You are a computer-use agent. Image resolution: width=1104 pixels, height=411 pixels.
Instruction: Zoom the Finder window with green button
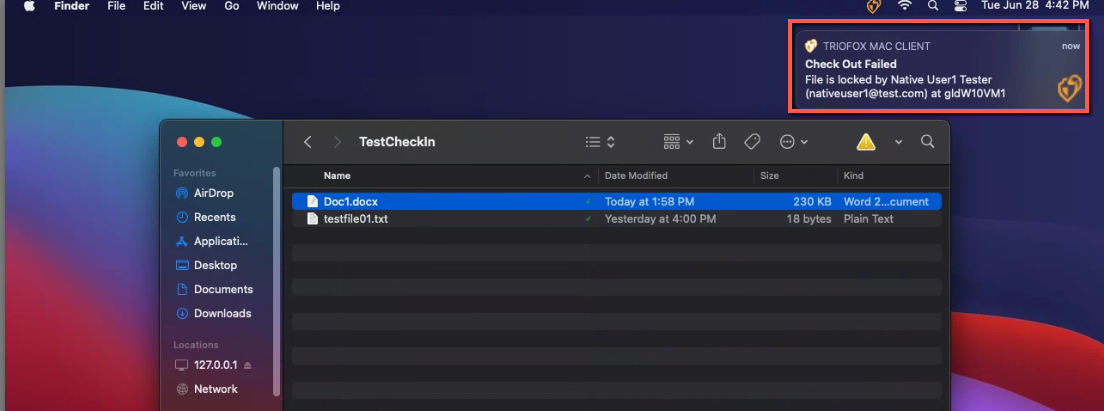[x=216, y=141]
